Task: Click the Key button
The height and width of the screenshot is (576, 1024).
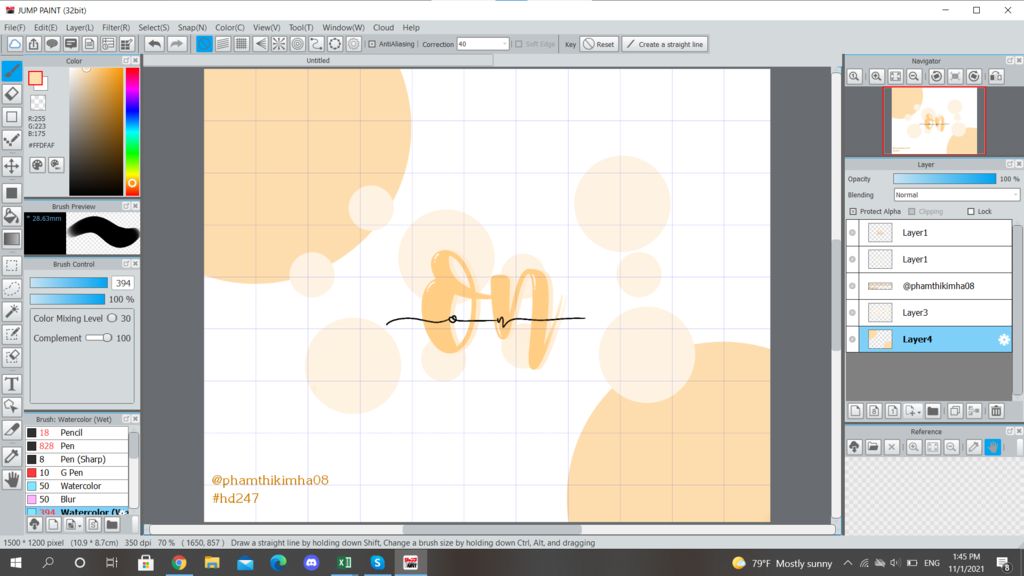Action: 570,44
